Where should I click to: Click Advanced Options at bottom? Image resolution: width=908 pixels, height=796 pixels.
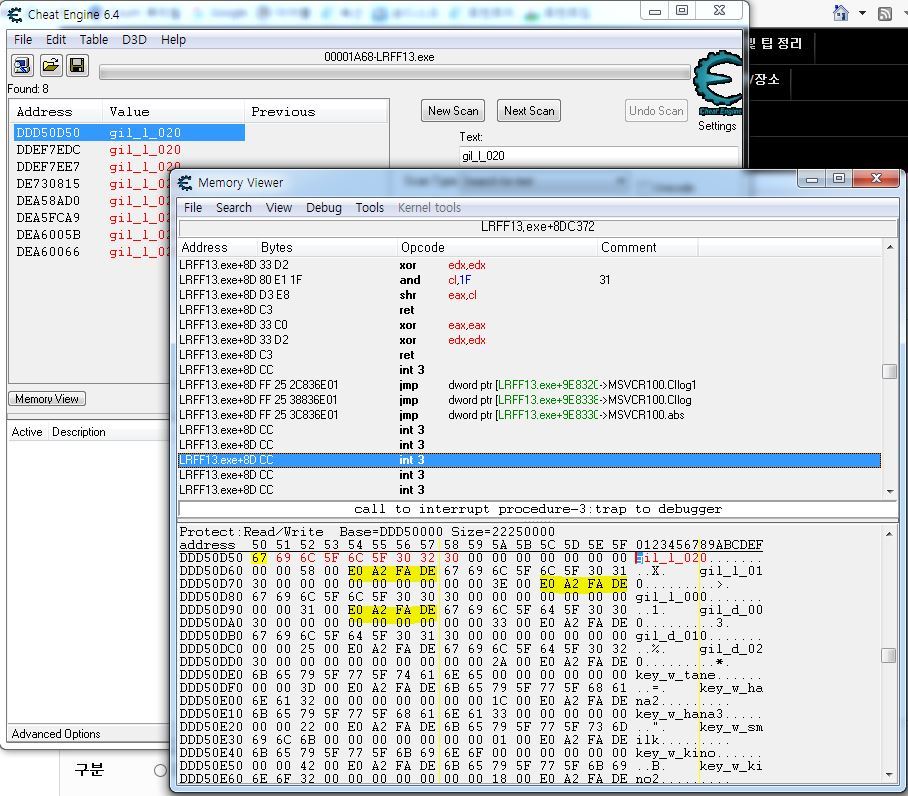pos(56,733)
